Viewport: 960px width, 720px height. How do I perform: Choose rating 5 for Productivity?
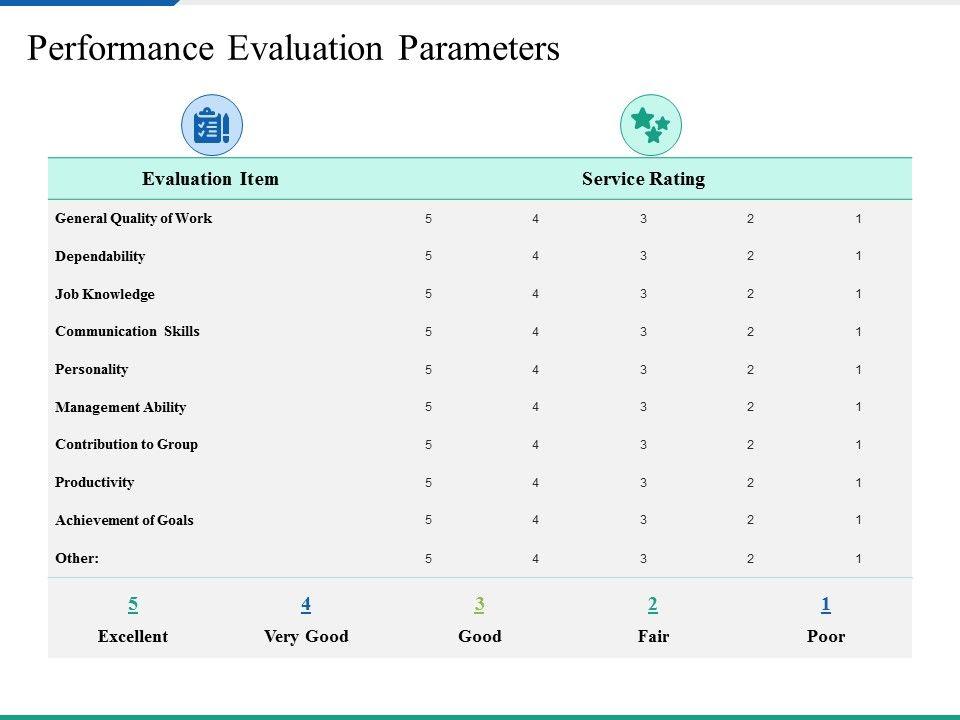tap(429, 482)
